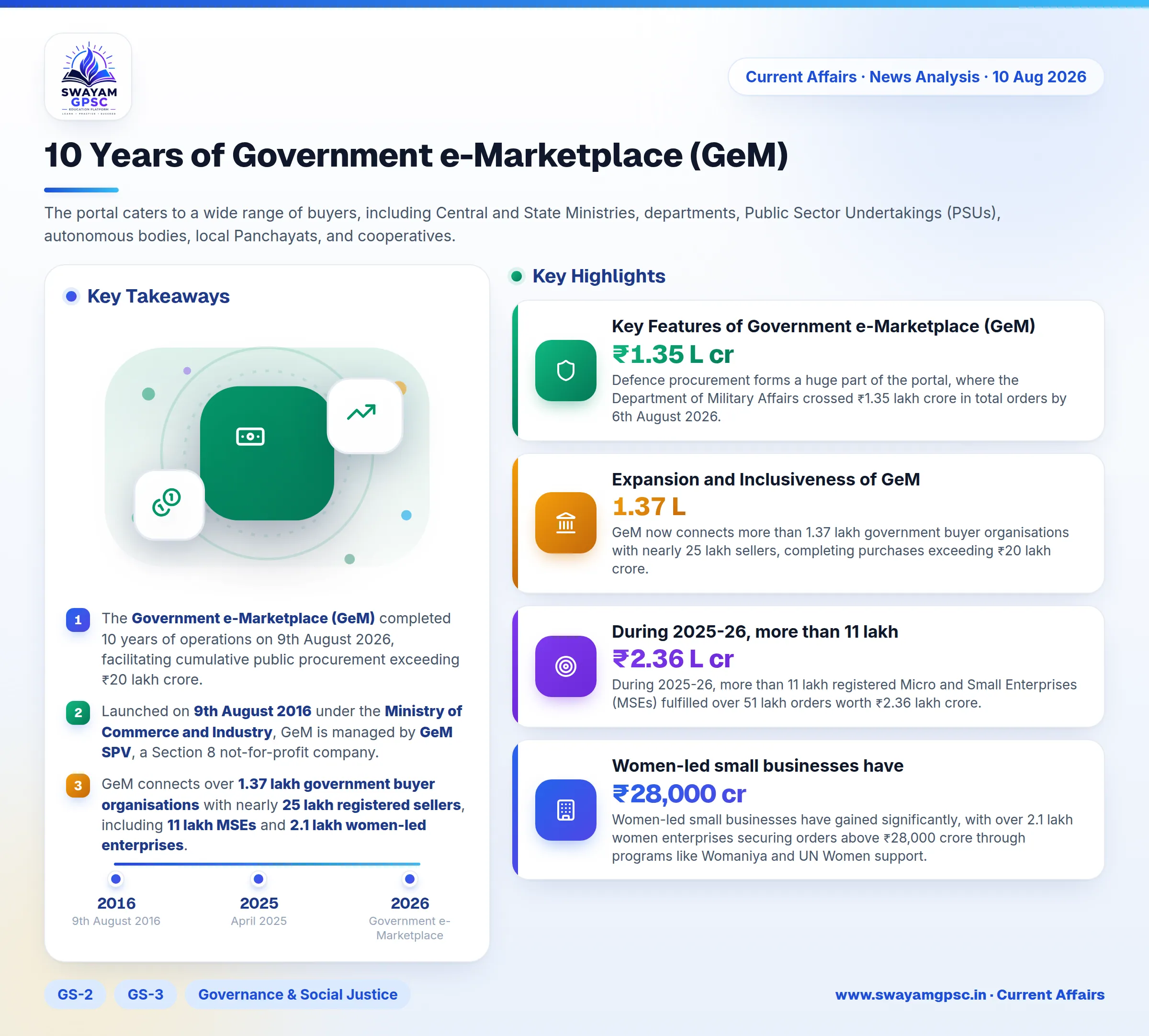Click the 2016 year label
1149x1036 pixels.
pos(116,903)
